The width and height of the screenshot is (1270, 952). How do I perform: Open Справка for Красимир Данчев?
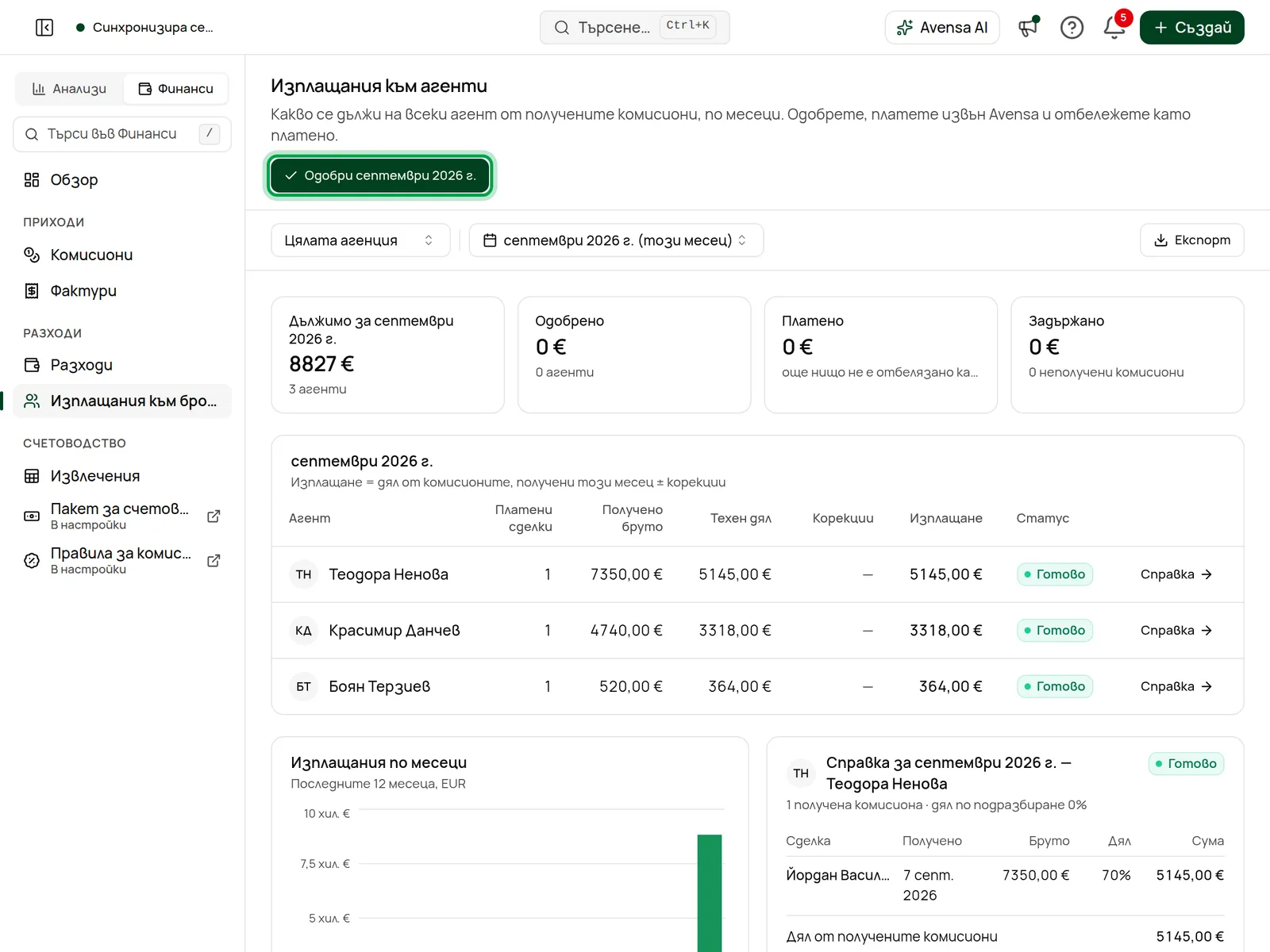click(x=1176, y=631)
